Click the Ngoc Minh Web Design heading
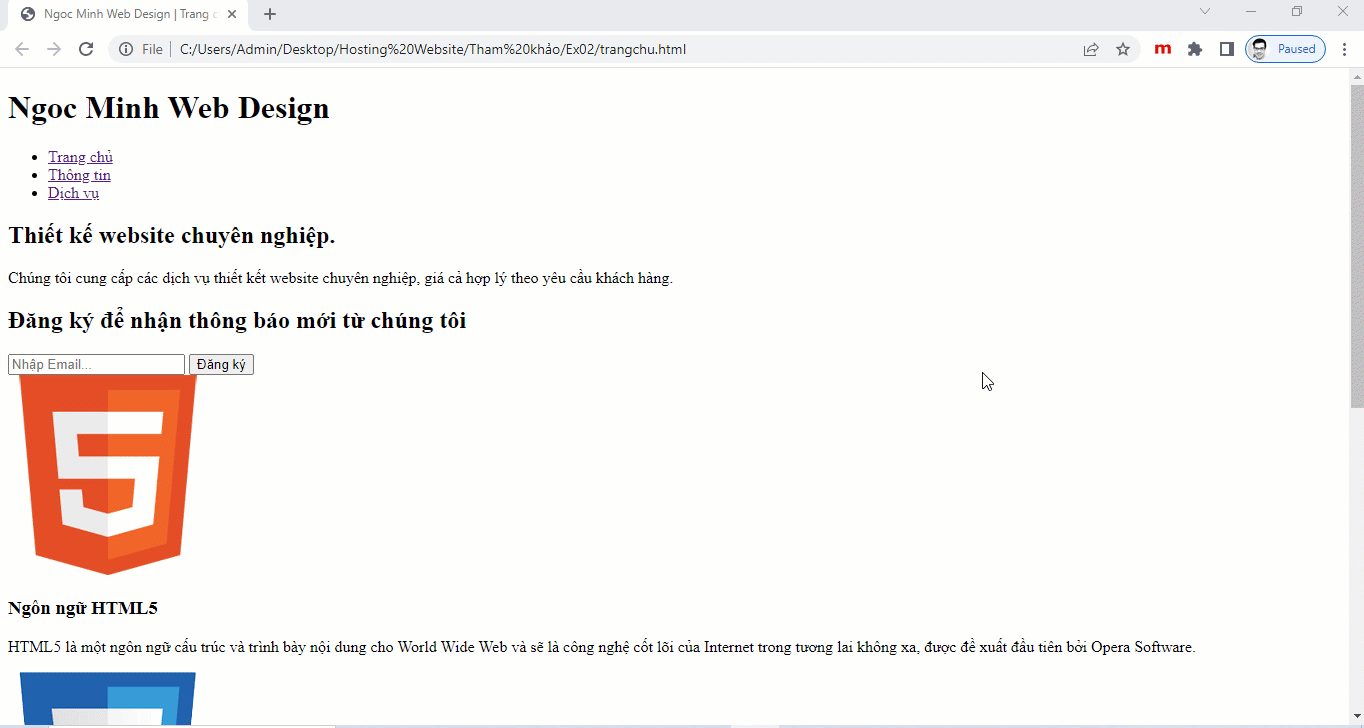1364x728 pixels. (169, 108)
